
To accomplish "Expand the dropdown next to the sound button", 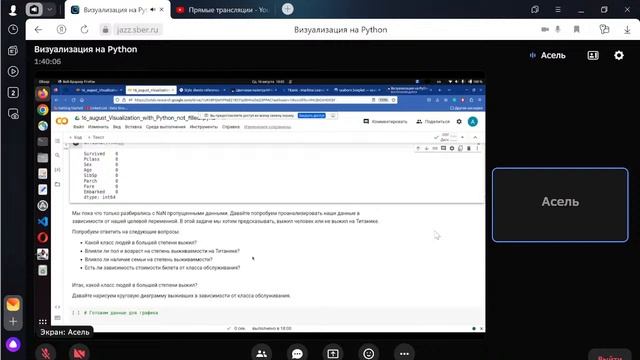I will (49, 9).
